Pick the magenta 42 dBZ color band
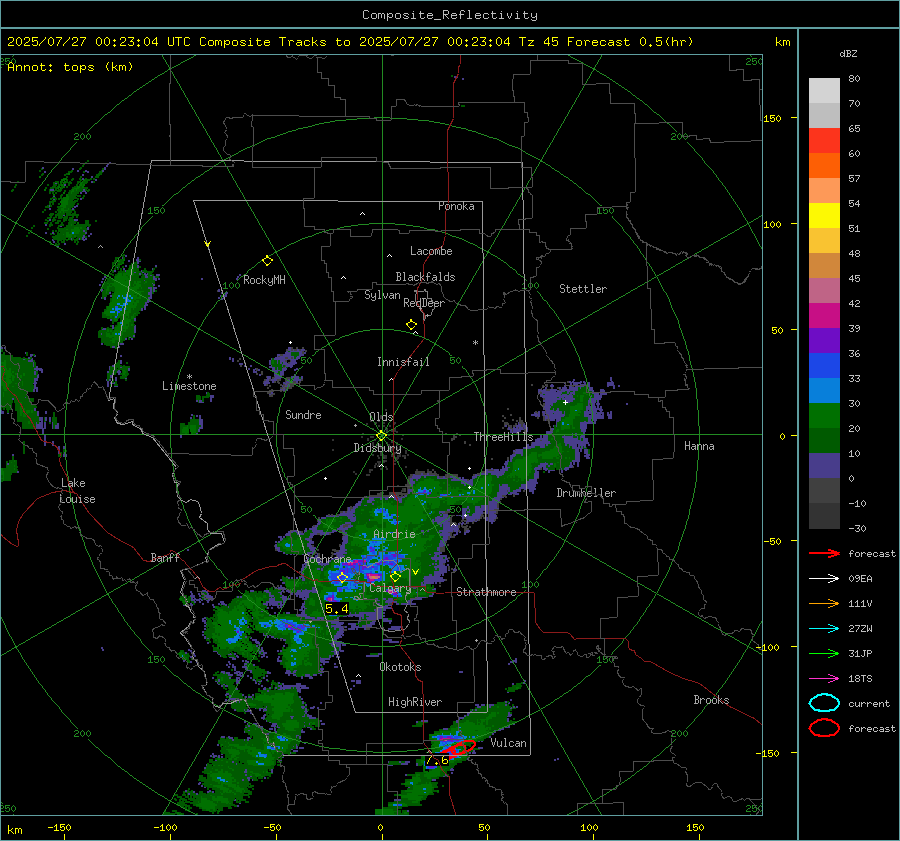This screenshot has width=900, height=841. (824, 315)
